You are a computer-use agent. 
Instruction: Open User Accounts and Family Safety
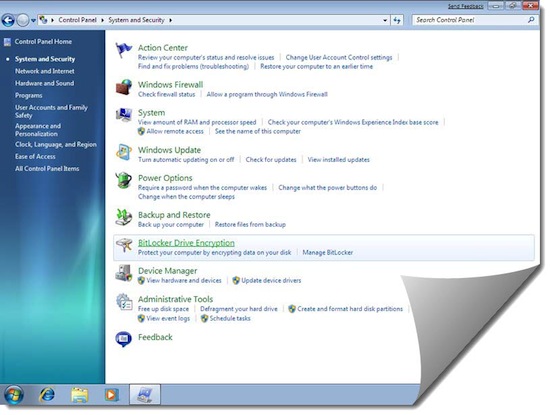[x=51, y=111]
